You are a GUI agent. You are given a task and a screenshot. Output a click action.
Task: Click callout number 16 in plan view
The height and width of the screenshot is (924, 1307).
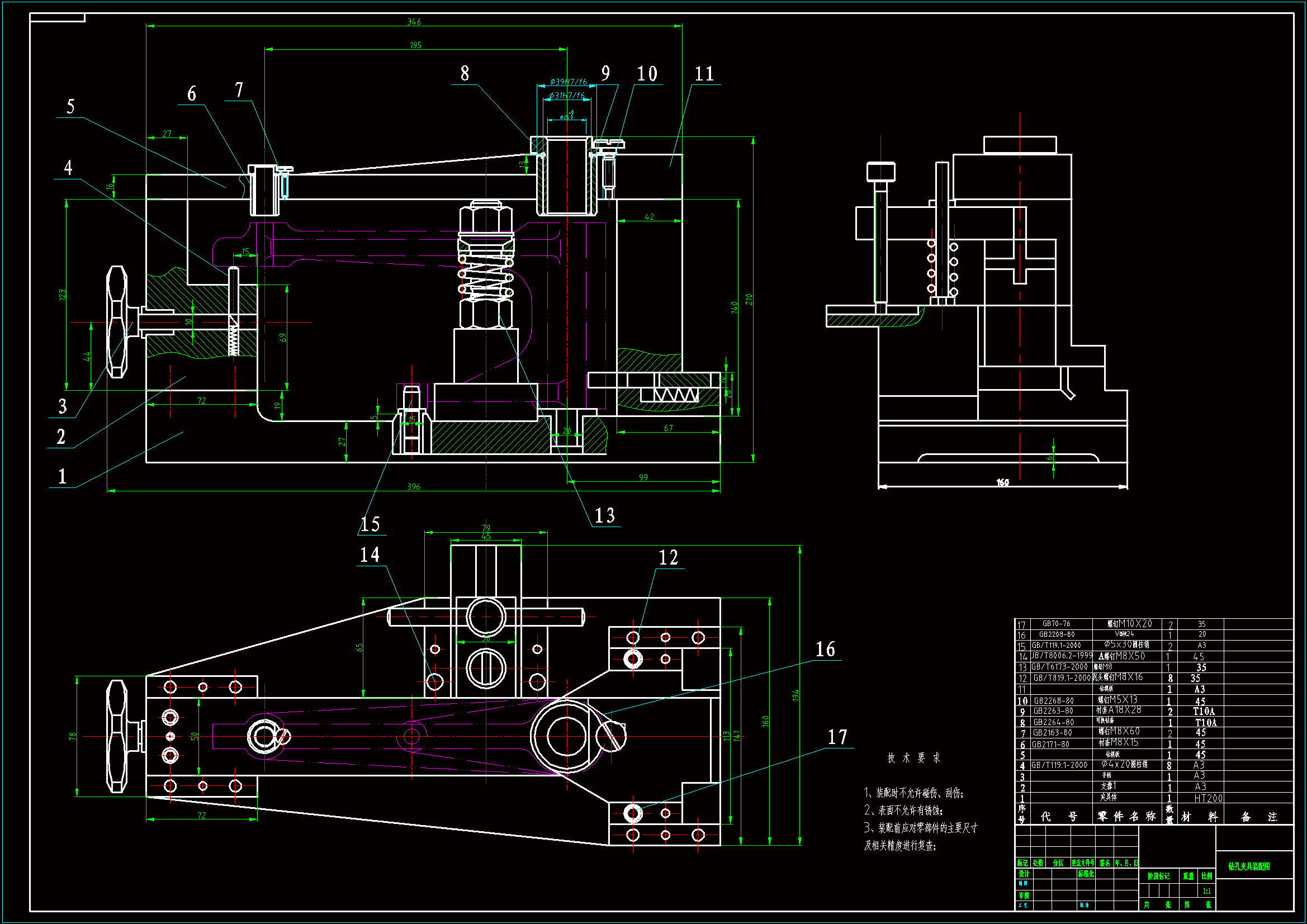click(825, 650)
